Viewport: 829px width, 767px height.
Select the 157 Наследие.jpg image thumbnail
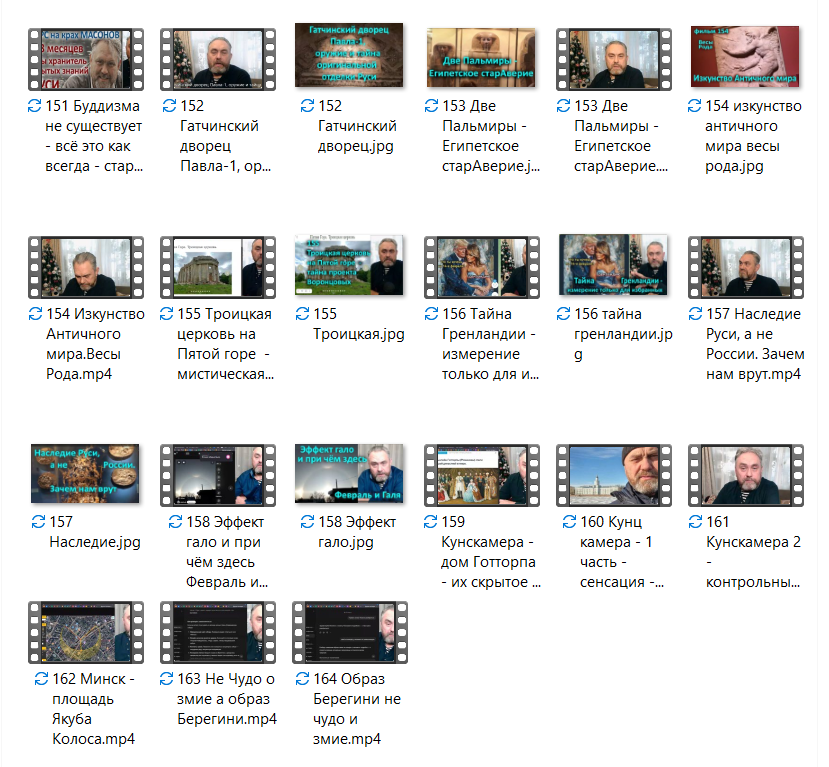click(x=85, y=473)
